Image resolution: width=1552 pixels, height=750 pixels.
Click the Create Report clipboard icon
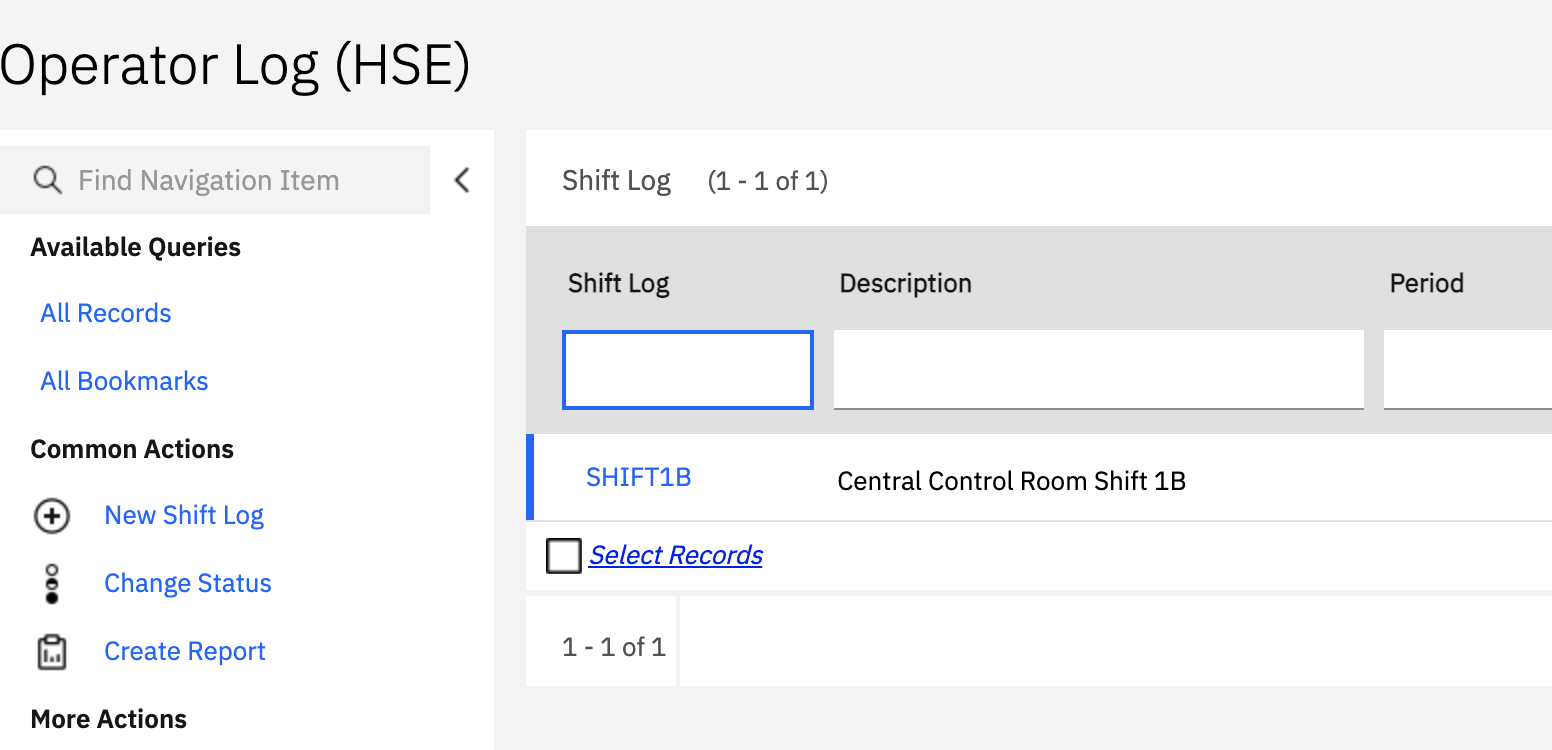pos(52,652)
